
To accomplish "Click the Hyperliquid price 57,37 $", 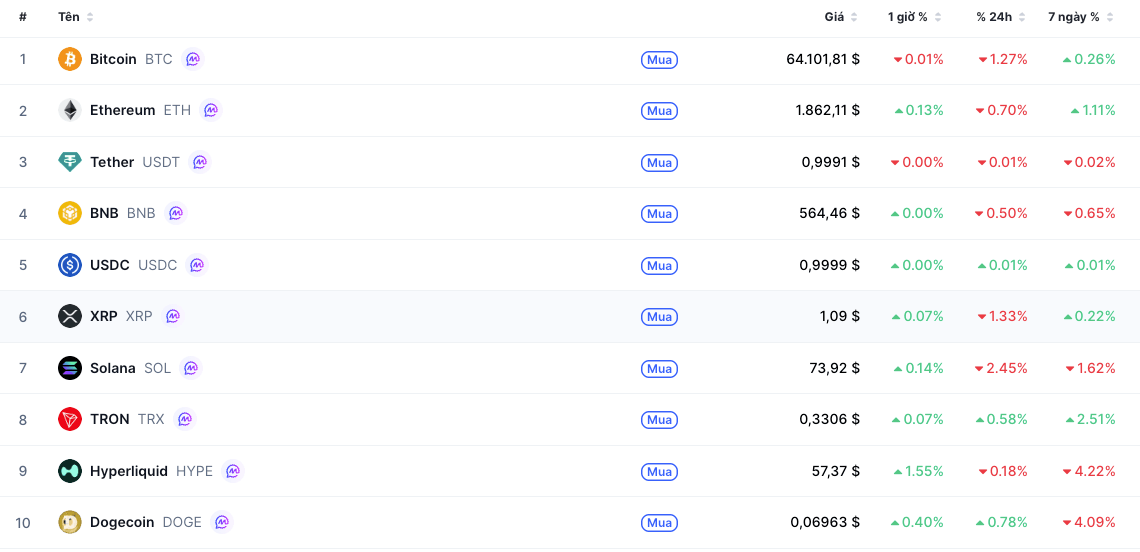I will [836, 471].
